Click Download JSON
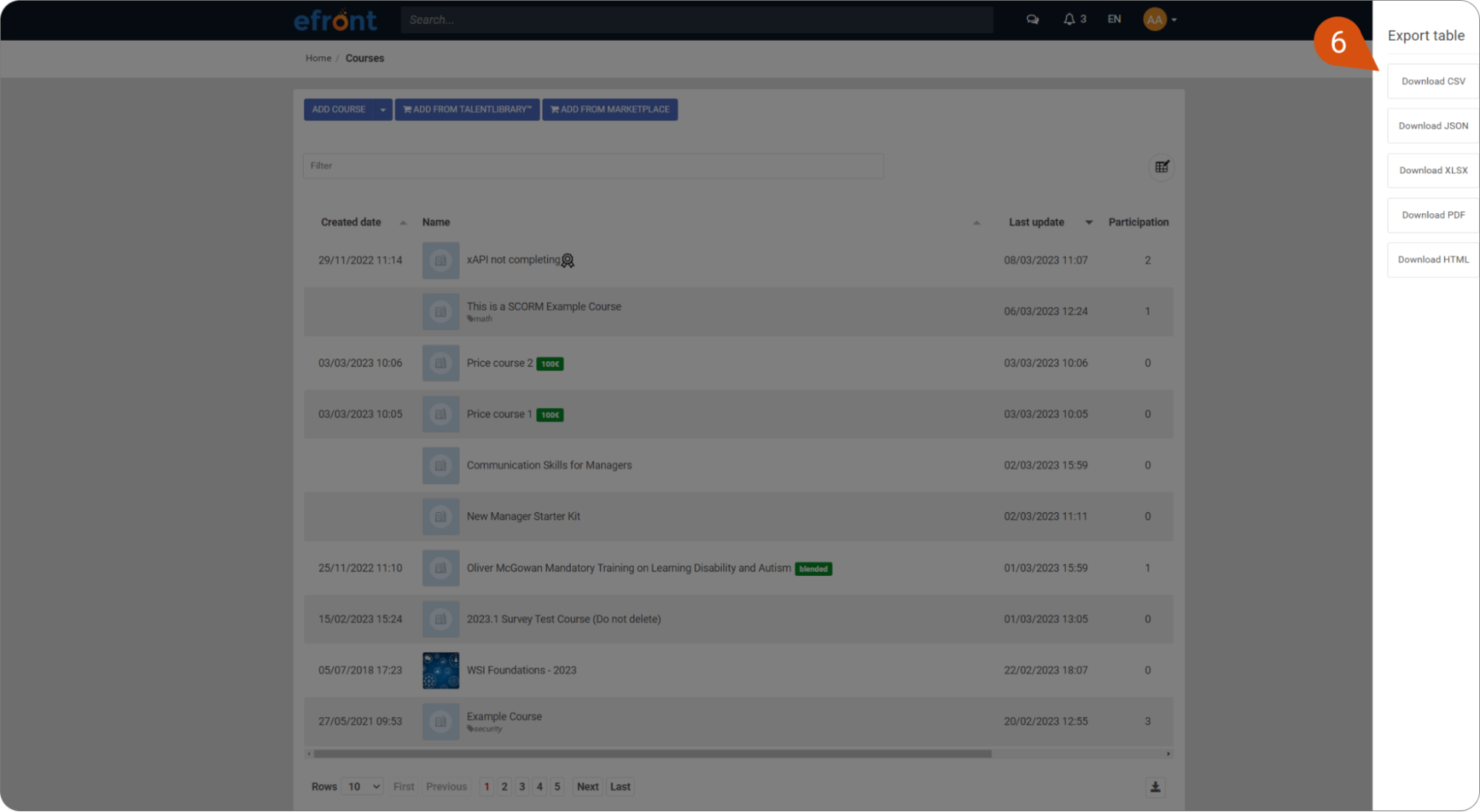1480x812 pixels. pos(1433,126)
